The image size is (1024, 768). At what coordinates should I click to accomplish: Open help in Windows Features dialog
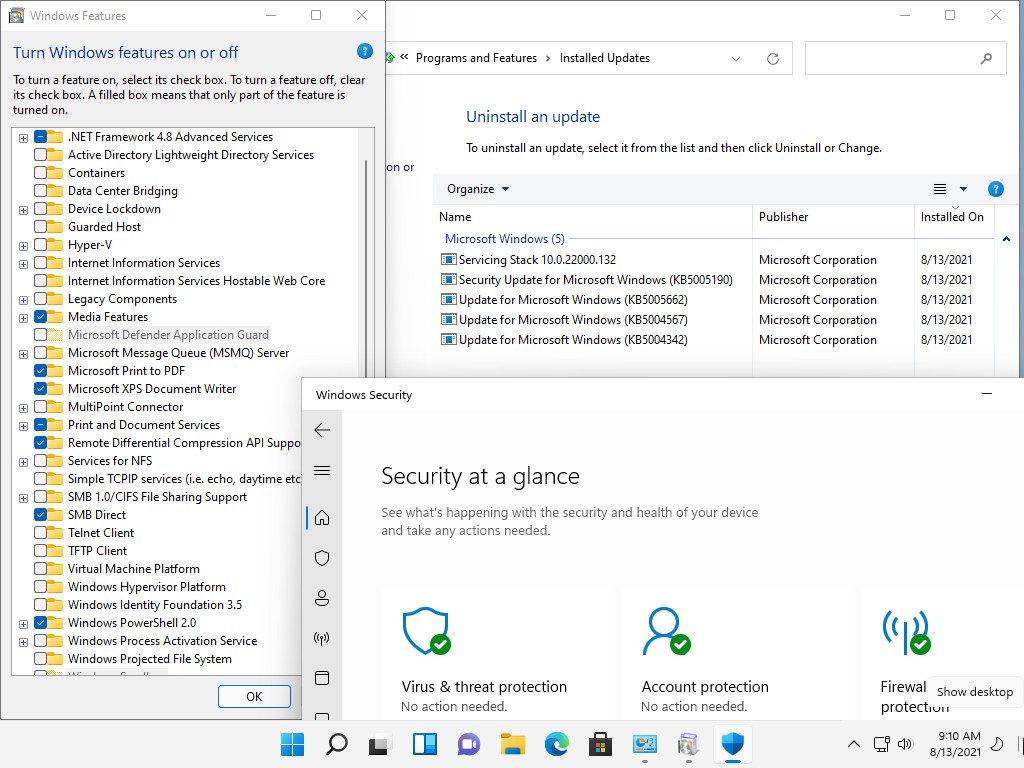pyautogui.click(x=365, y=51)
